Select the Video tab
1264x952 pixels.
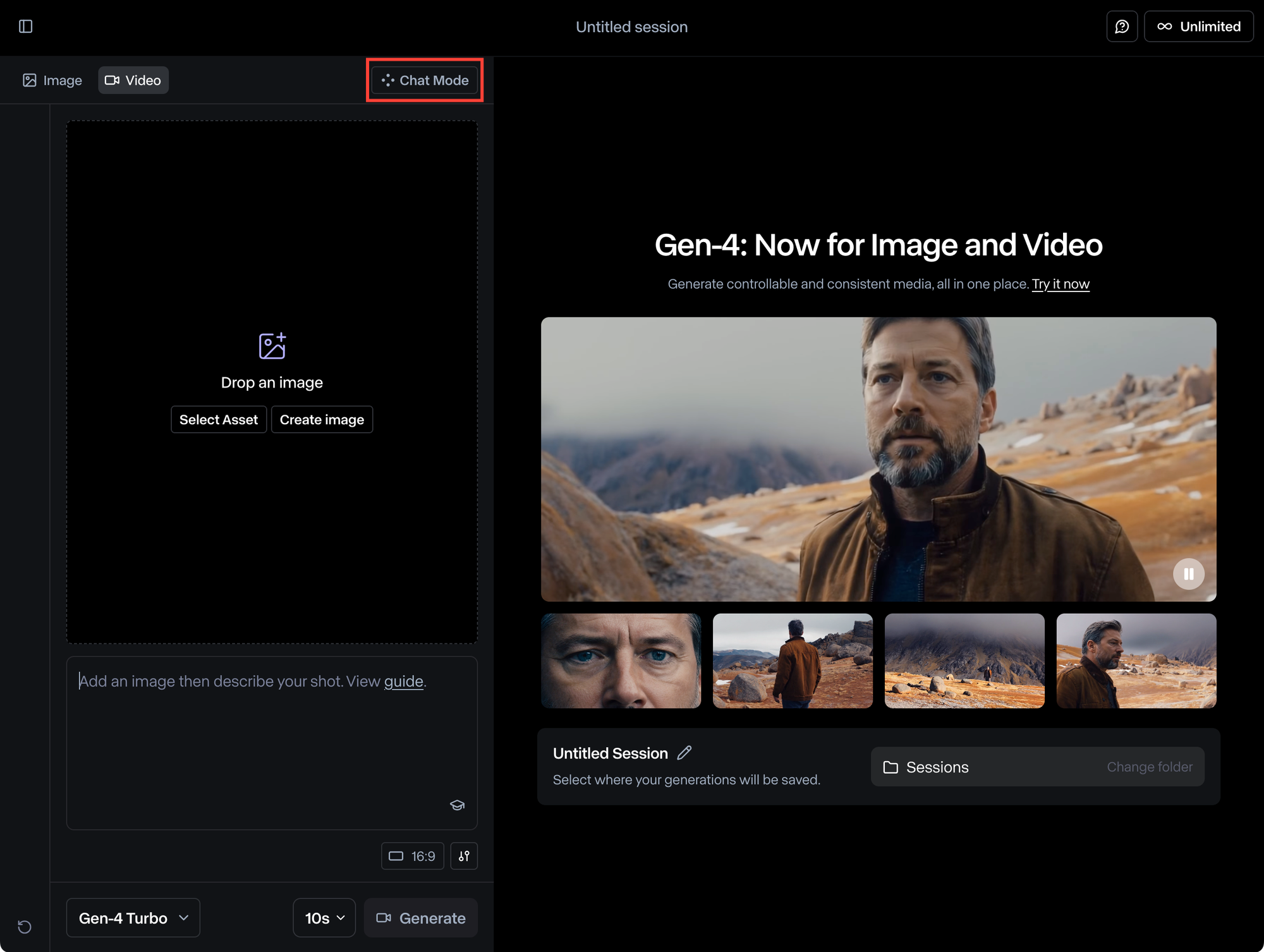(x=133, y=80)
